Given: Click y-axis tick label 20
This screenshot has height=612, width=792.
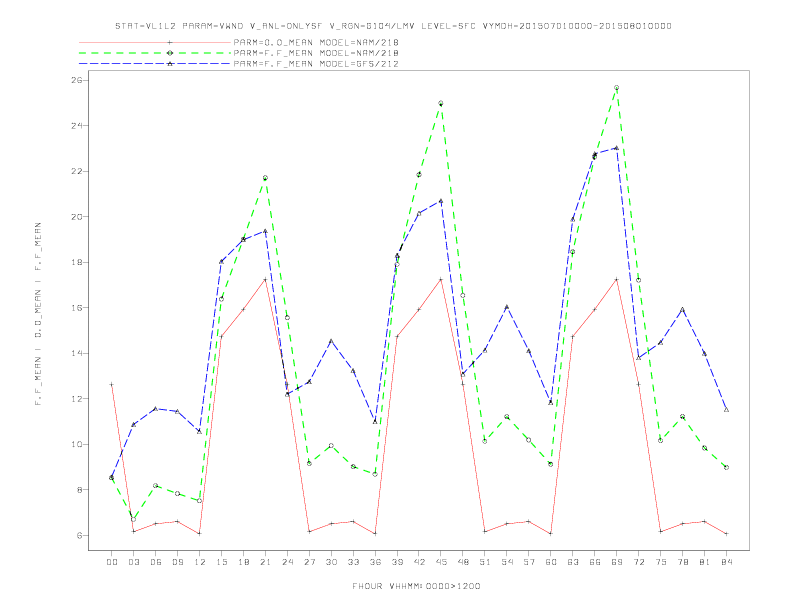Looking at the screenshot, I should coord(77,217).
